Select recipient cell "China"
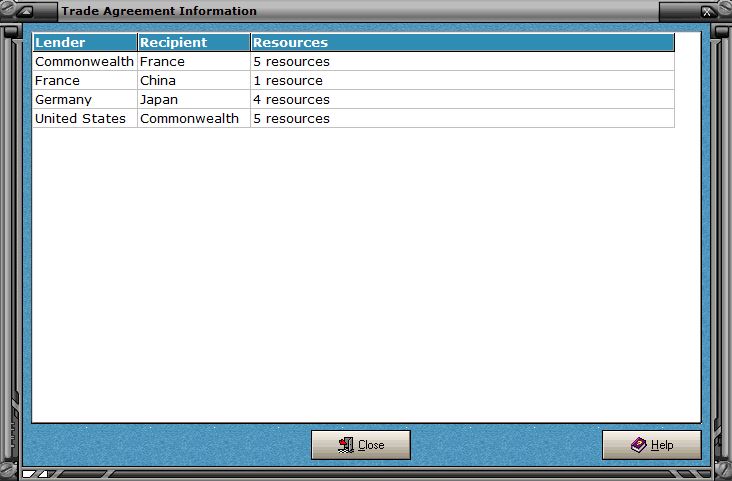The width and height of the screenshot is (732, 481). click(194, 81)
